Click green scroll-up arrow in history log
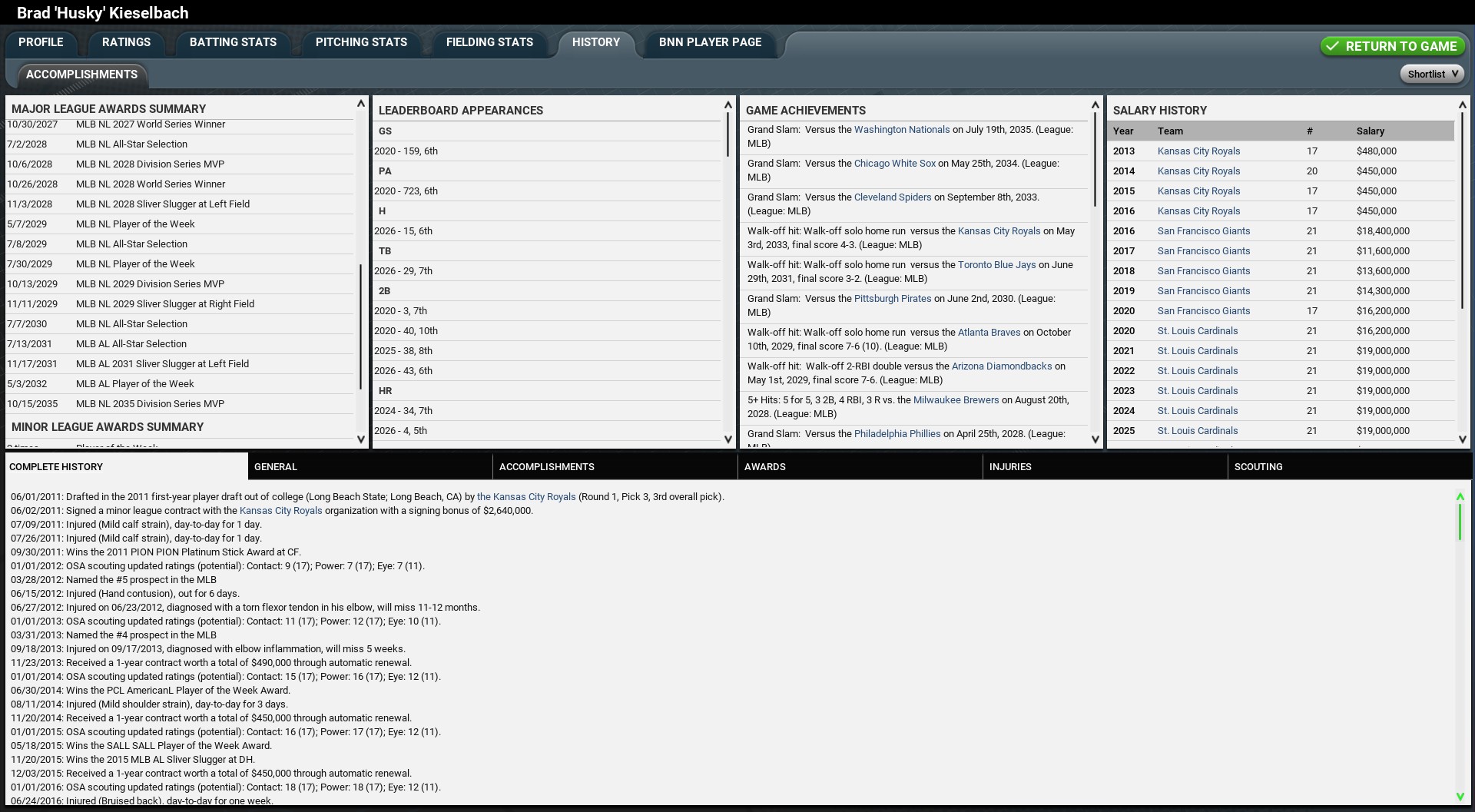The height and width of the screenshot is (812, 1475). 1460,497
